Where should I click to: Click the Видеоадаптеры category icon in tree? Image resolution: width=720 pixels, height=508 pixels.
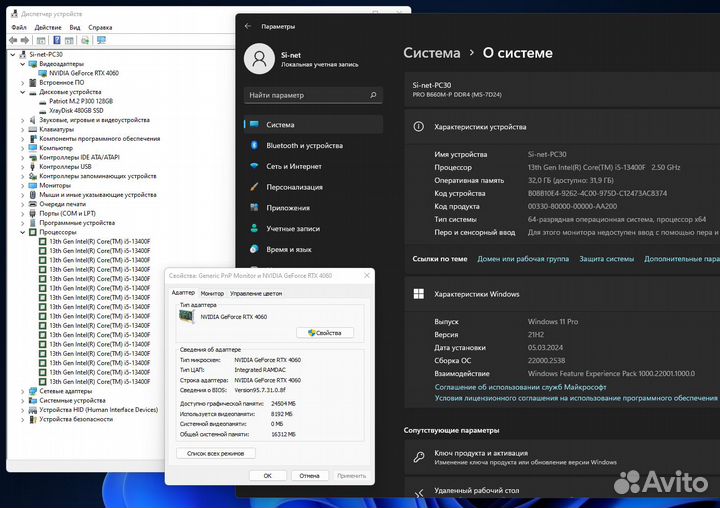click(33, 64)
